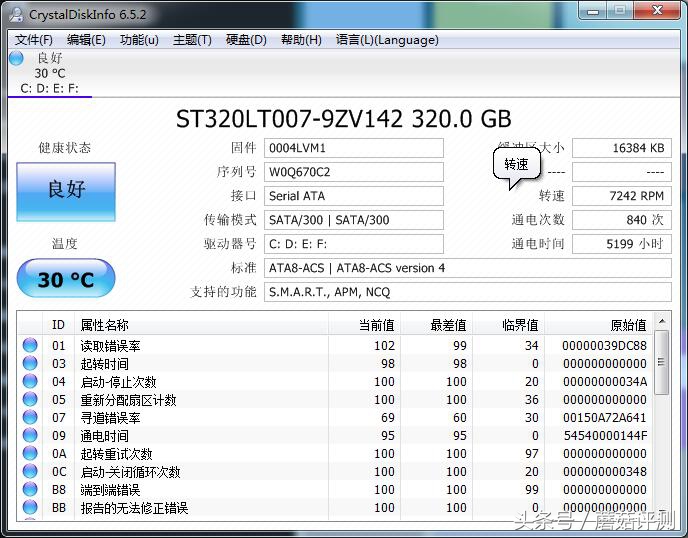Click status orb for row 03 起转时间
This screenshot has height=538, width=688.
(30, 363)
